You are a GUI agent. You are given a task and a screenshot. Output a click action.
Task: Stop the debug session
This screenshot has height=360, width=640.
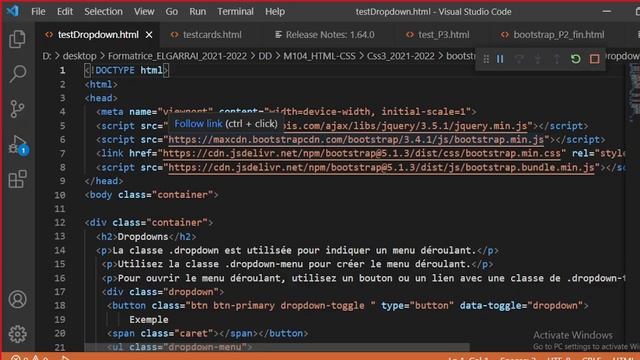tap(595, 59)
